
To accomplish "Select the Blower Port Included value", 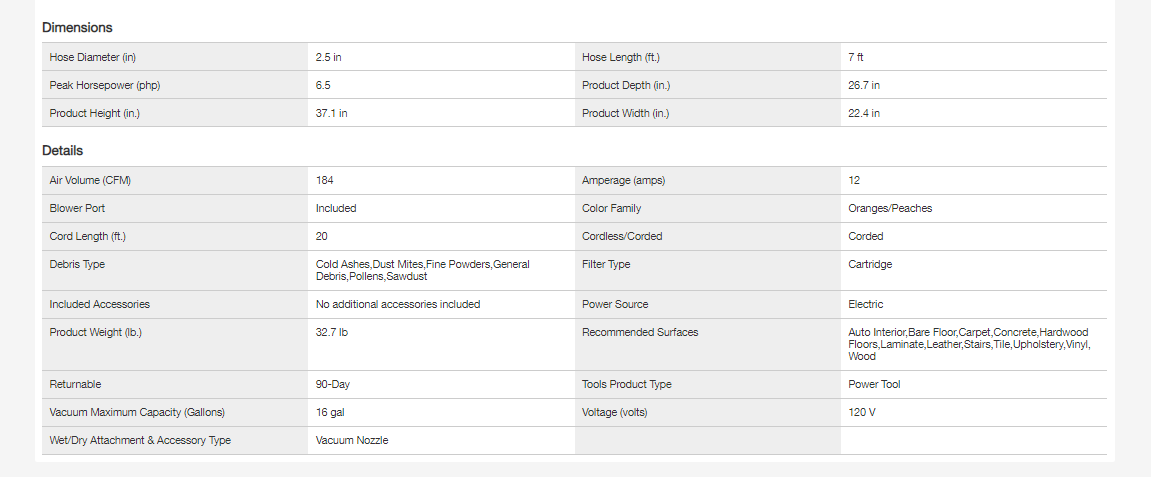I will click(x=336, y=208).
